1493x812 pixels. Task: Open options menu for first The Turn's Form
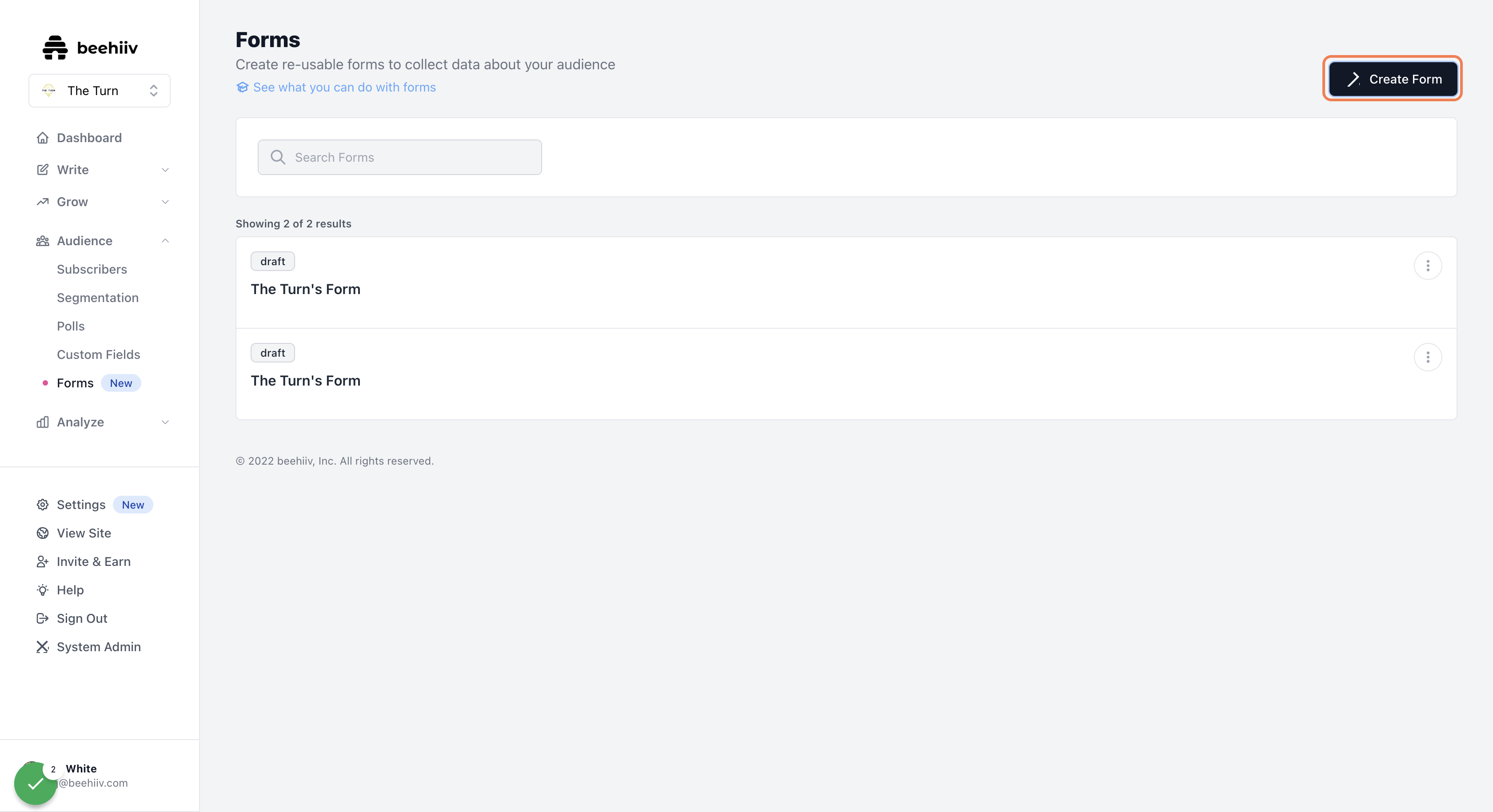tap(1428, 266)
